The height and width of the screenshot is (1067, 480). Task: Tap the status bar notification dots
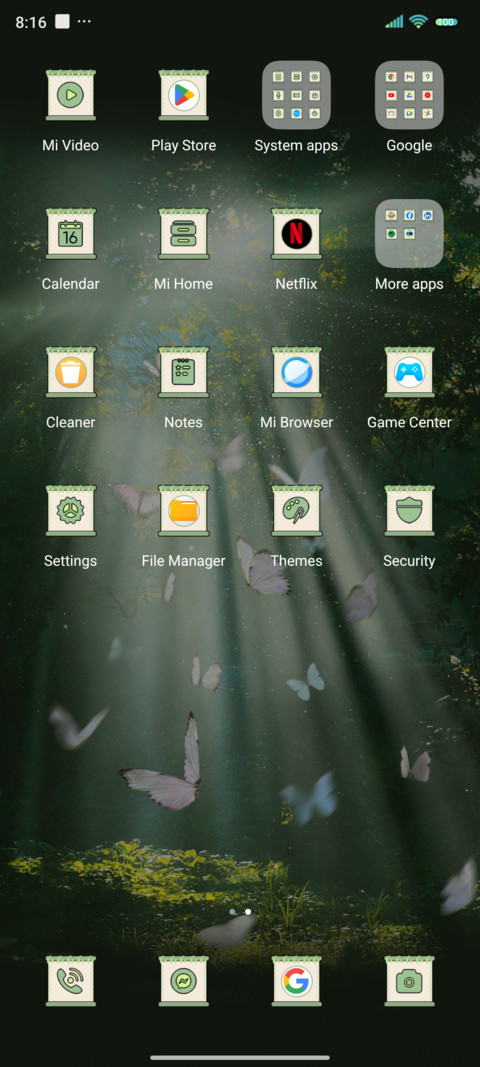[84, 22]
